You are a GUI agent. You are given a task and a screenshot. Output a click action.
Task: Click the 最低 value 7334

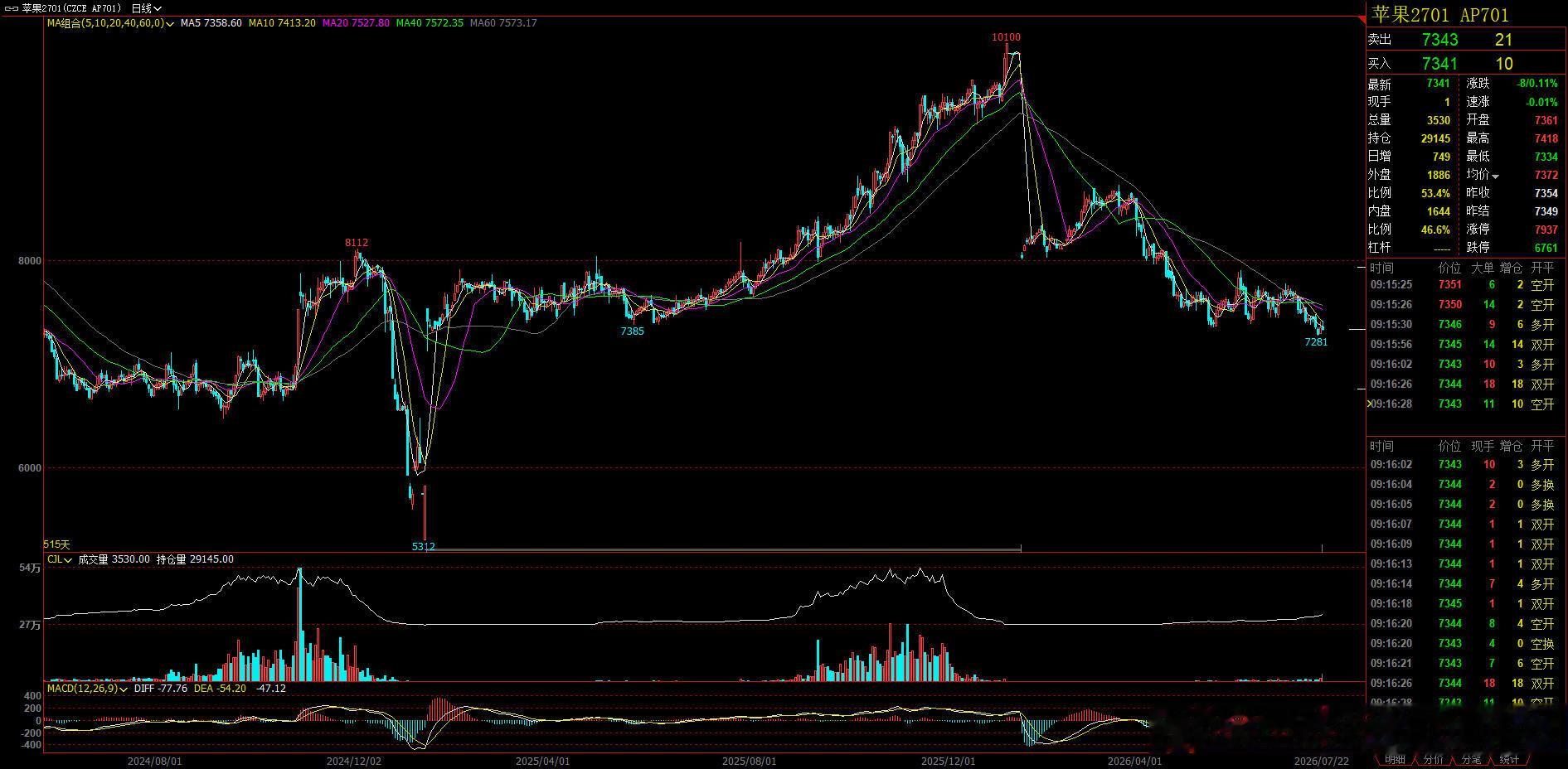[x=1546, y=157]
